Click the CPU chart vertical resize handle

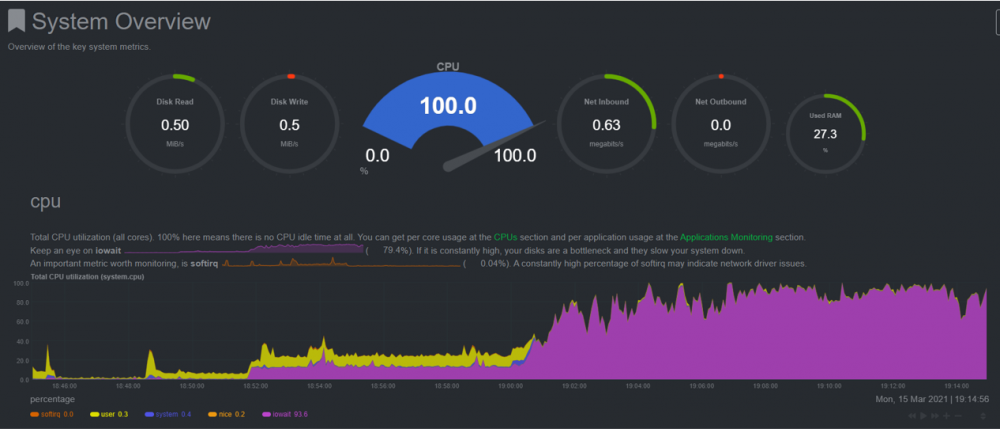pos(983,416)
